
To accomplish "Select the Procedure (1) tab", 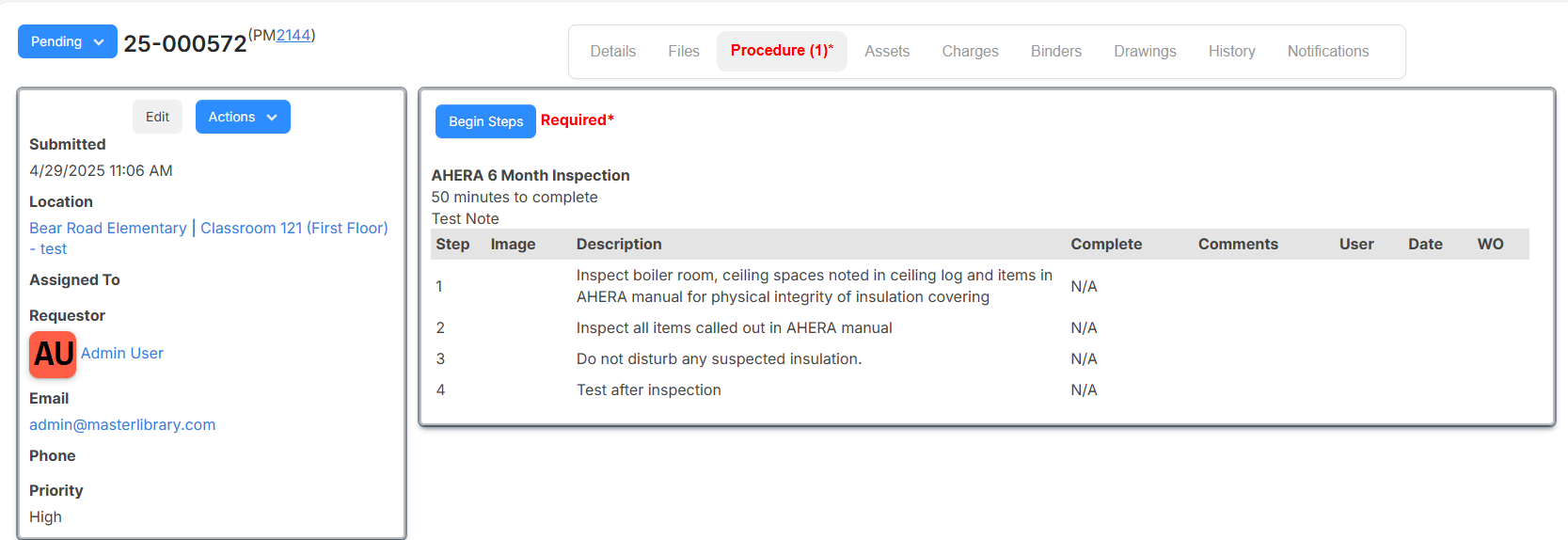I will [x=782, y=51].
